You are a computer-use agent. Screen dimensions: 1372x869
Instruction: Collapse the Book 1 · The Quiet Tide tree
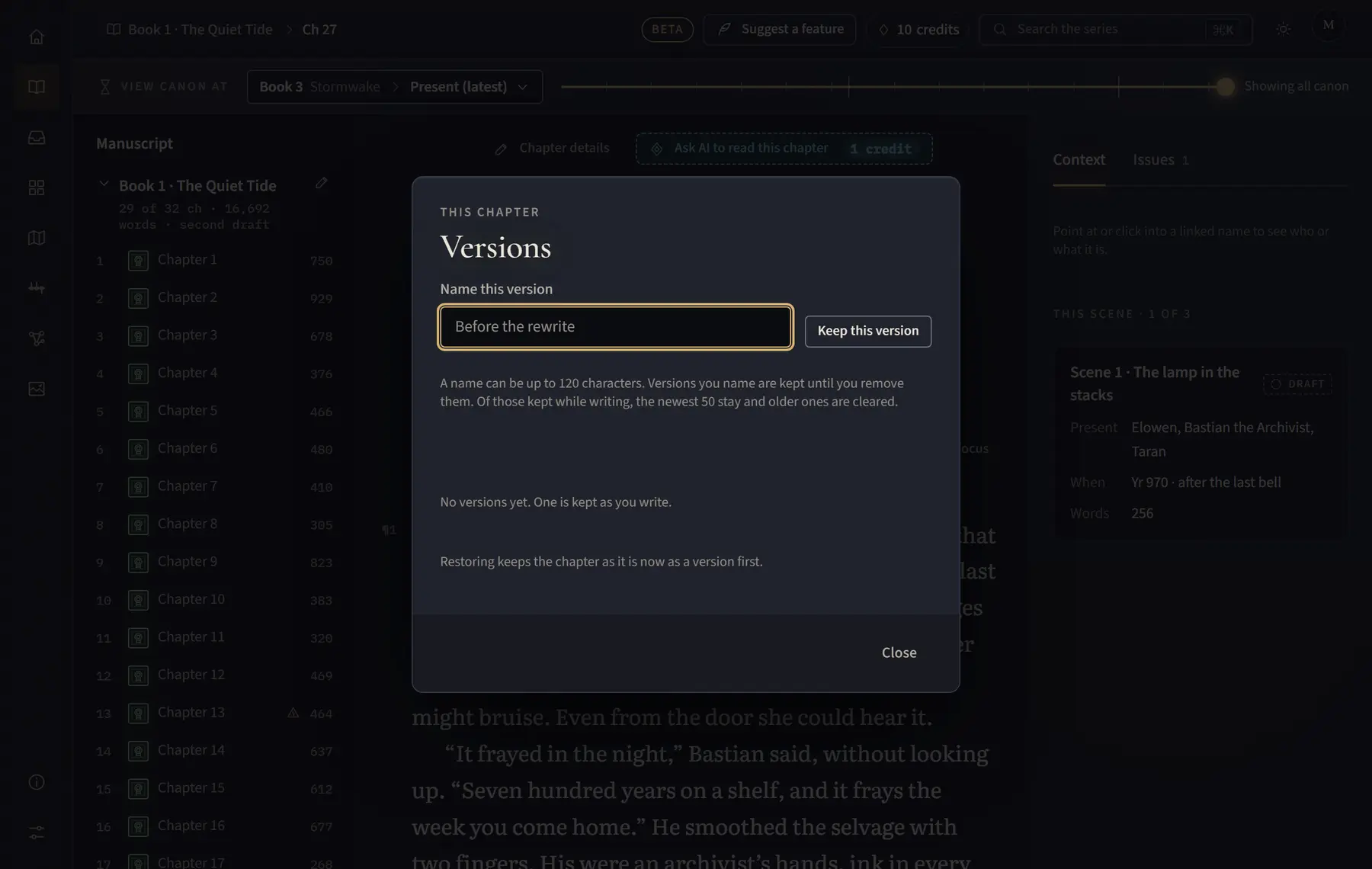[x=104, y=184]
